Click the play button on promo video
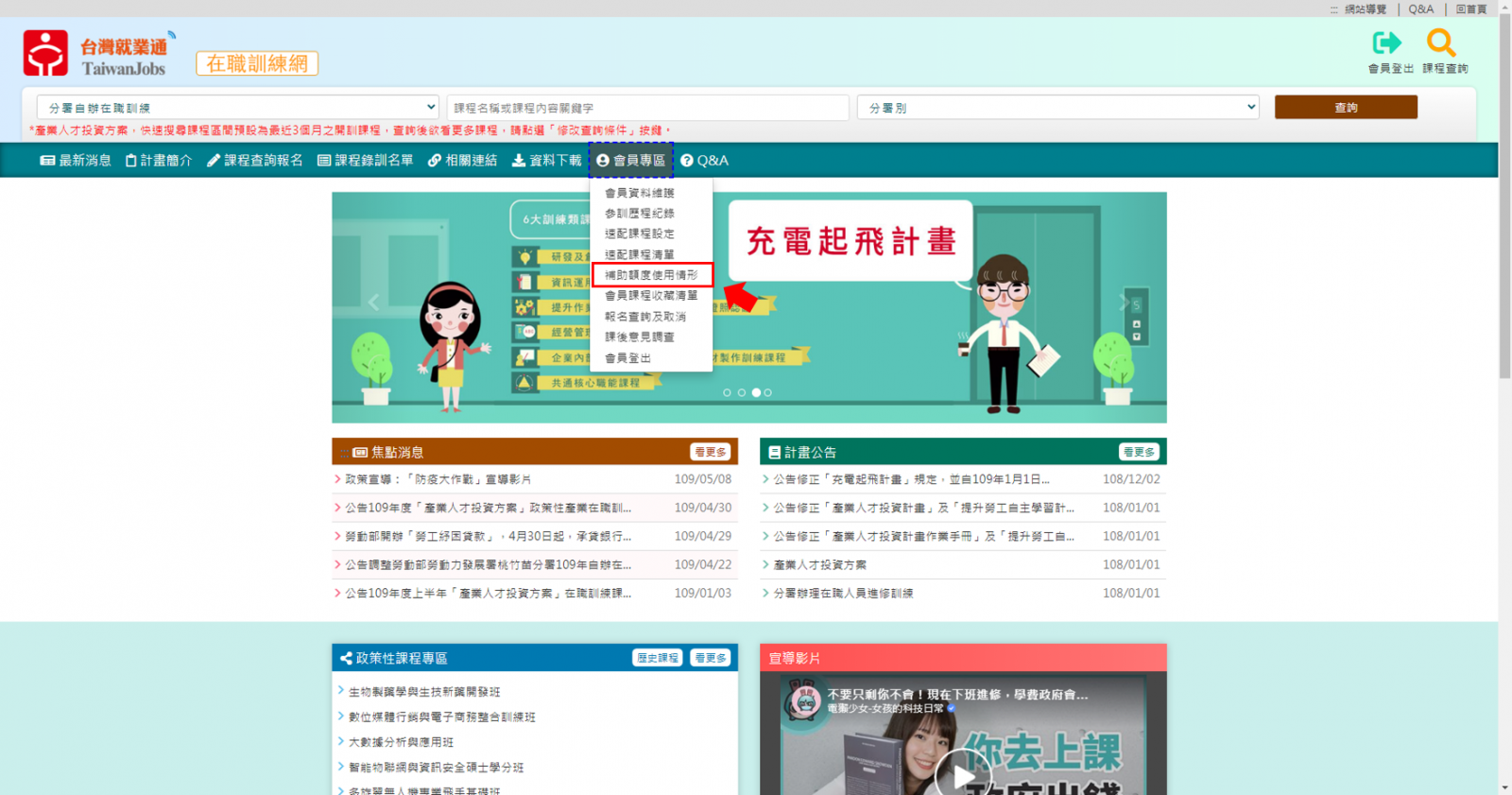 962,774
